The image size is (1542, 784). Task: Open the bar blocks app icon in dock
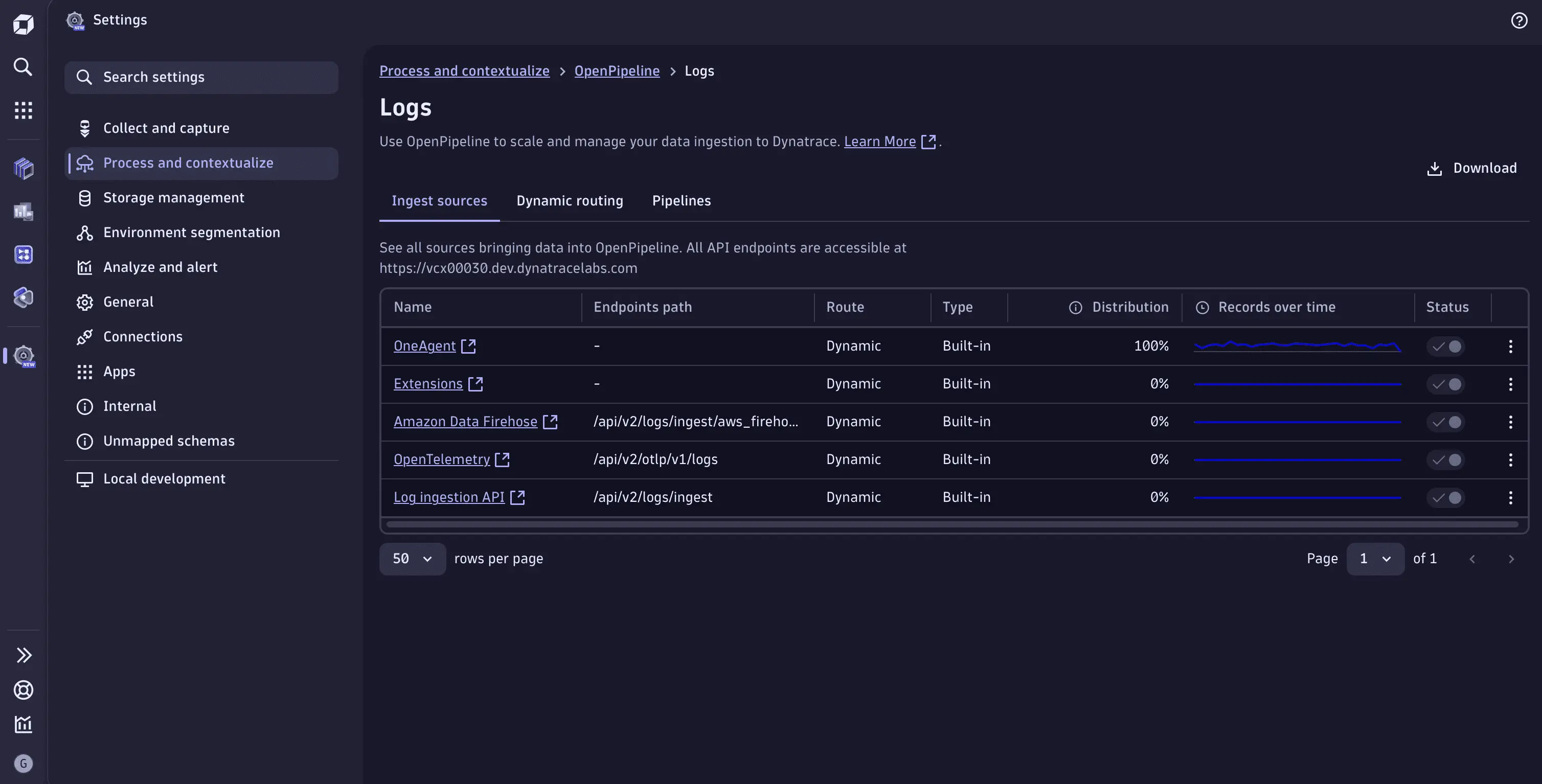[24, 211]
